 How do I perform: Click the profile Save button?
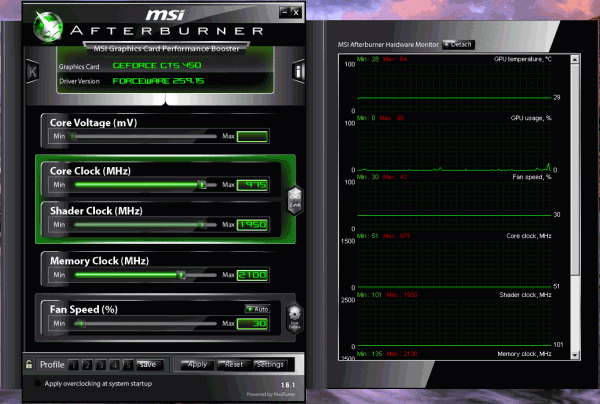click(150, 365)
